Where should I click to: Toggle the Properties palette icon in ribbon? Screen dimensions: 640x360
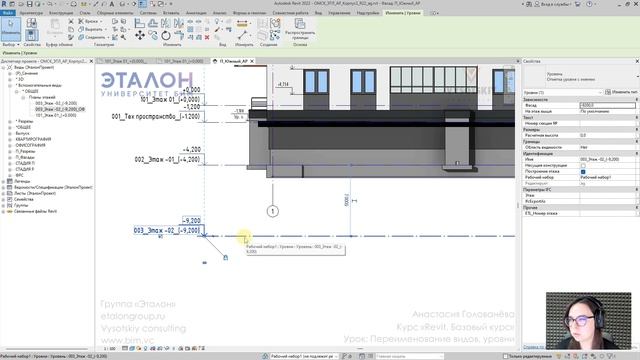[x=31, y=35]
